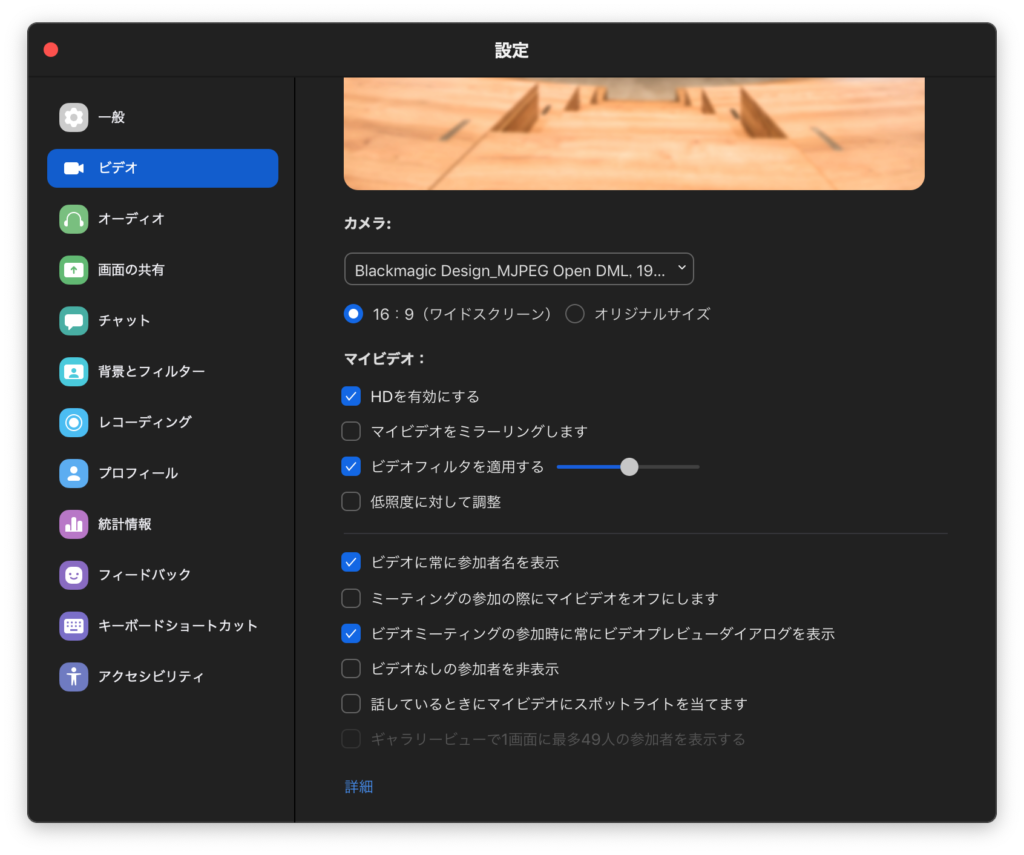This screenshot has height=855, width=1024.
Task: Click the headphones icon beside オーディオ
Action: [x=74, y=219]
